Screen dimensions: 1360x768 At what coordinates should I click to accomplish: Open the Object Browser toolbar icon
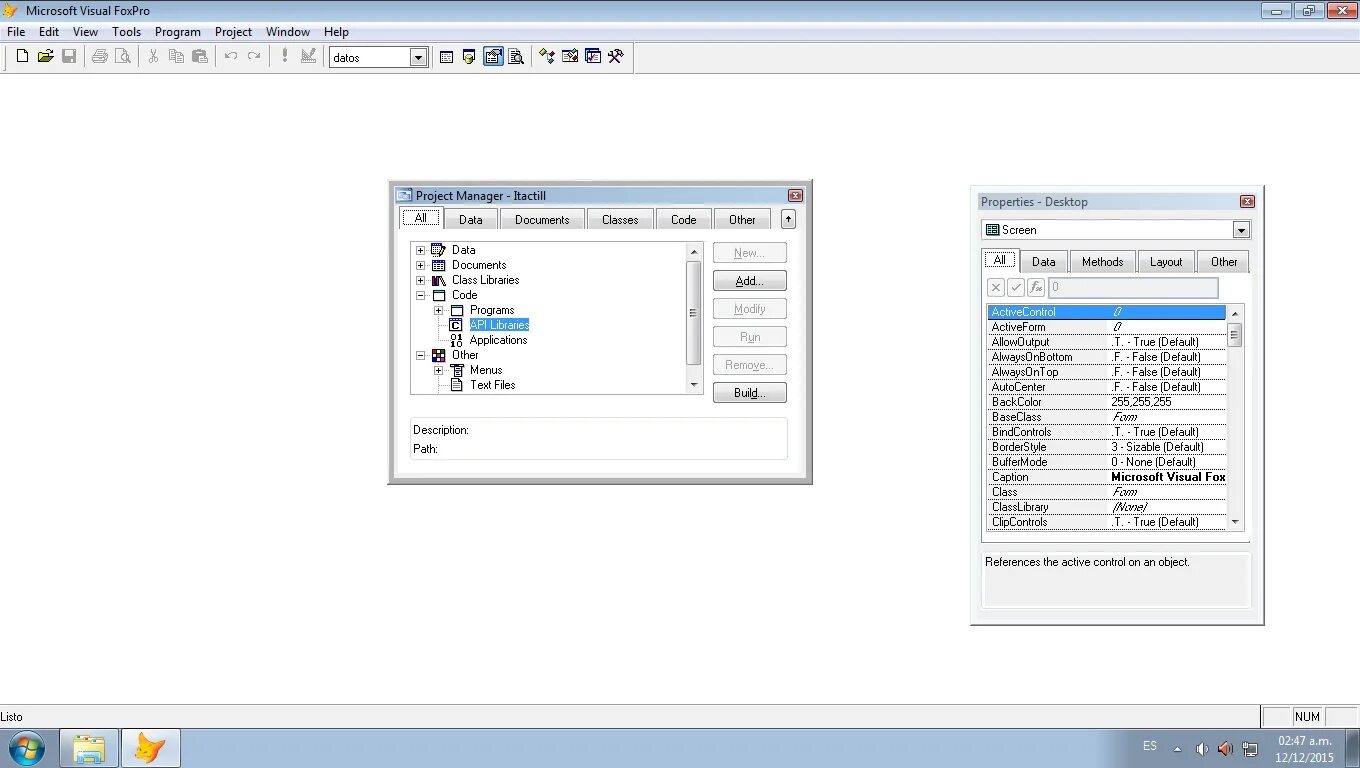tap(570, 57)
